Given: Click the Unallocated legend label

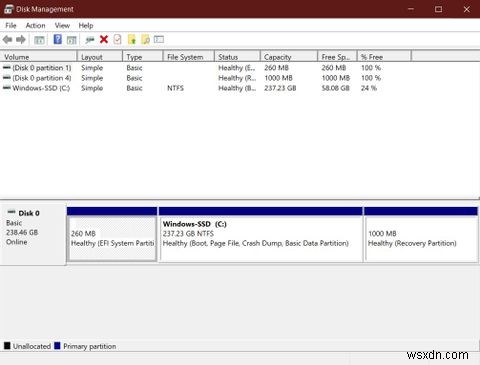Looking at the screenshot, I should 32,346.
